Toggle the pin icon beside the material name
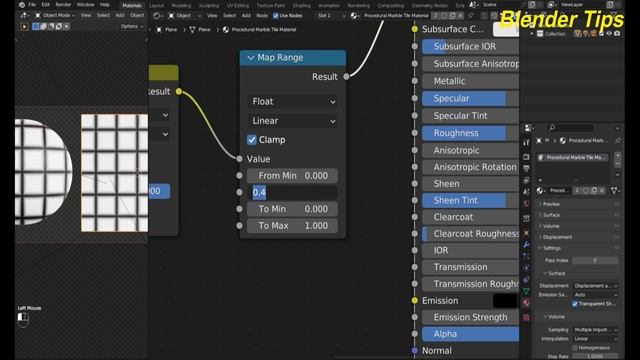The width and height of the screenshot is (640, 360). (471, 16)
